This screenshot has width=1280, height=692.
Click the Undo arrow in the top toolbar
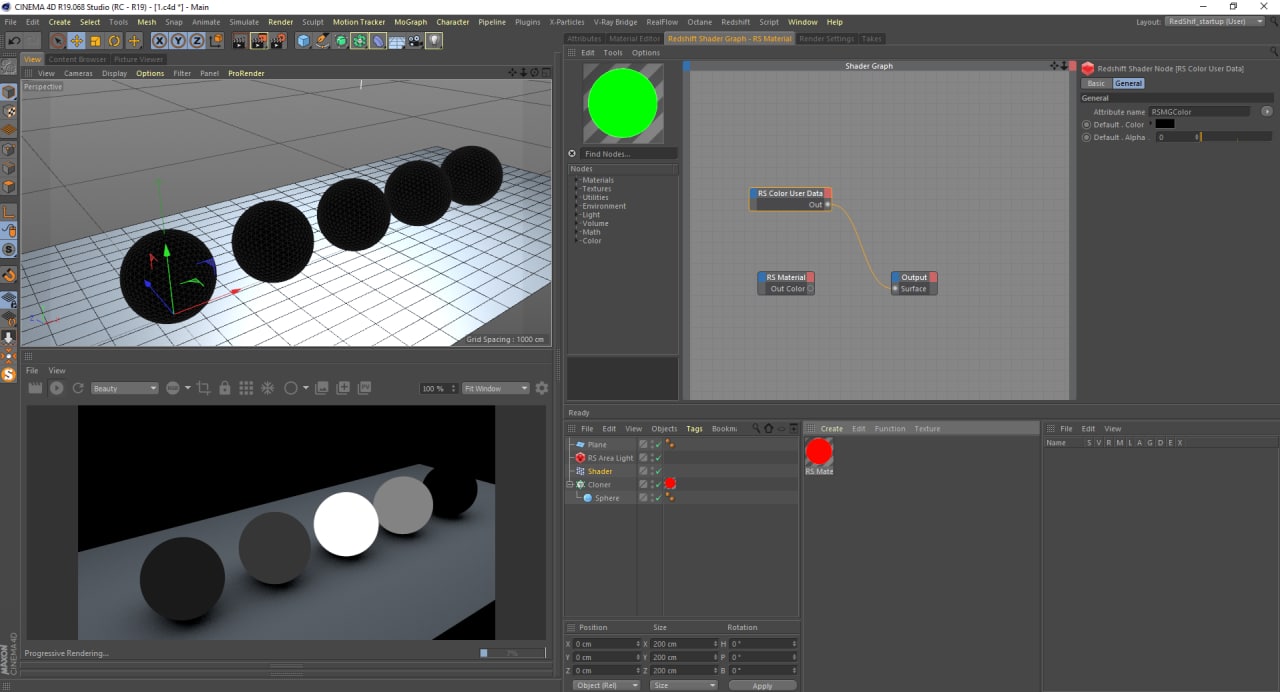click(14, 41)
